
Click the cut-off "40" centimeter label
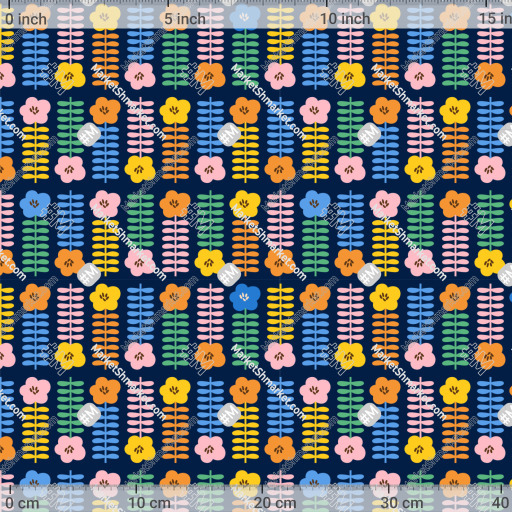502,503
